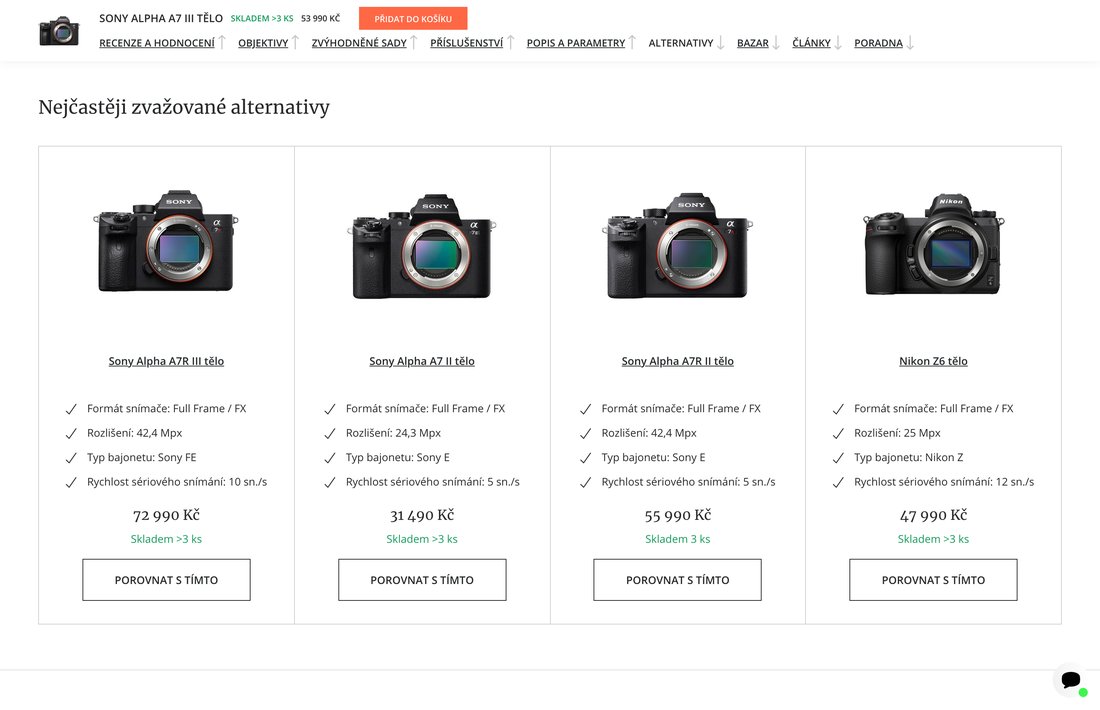Click the down arrow next to Bazar

pos(776,43)
